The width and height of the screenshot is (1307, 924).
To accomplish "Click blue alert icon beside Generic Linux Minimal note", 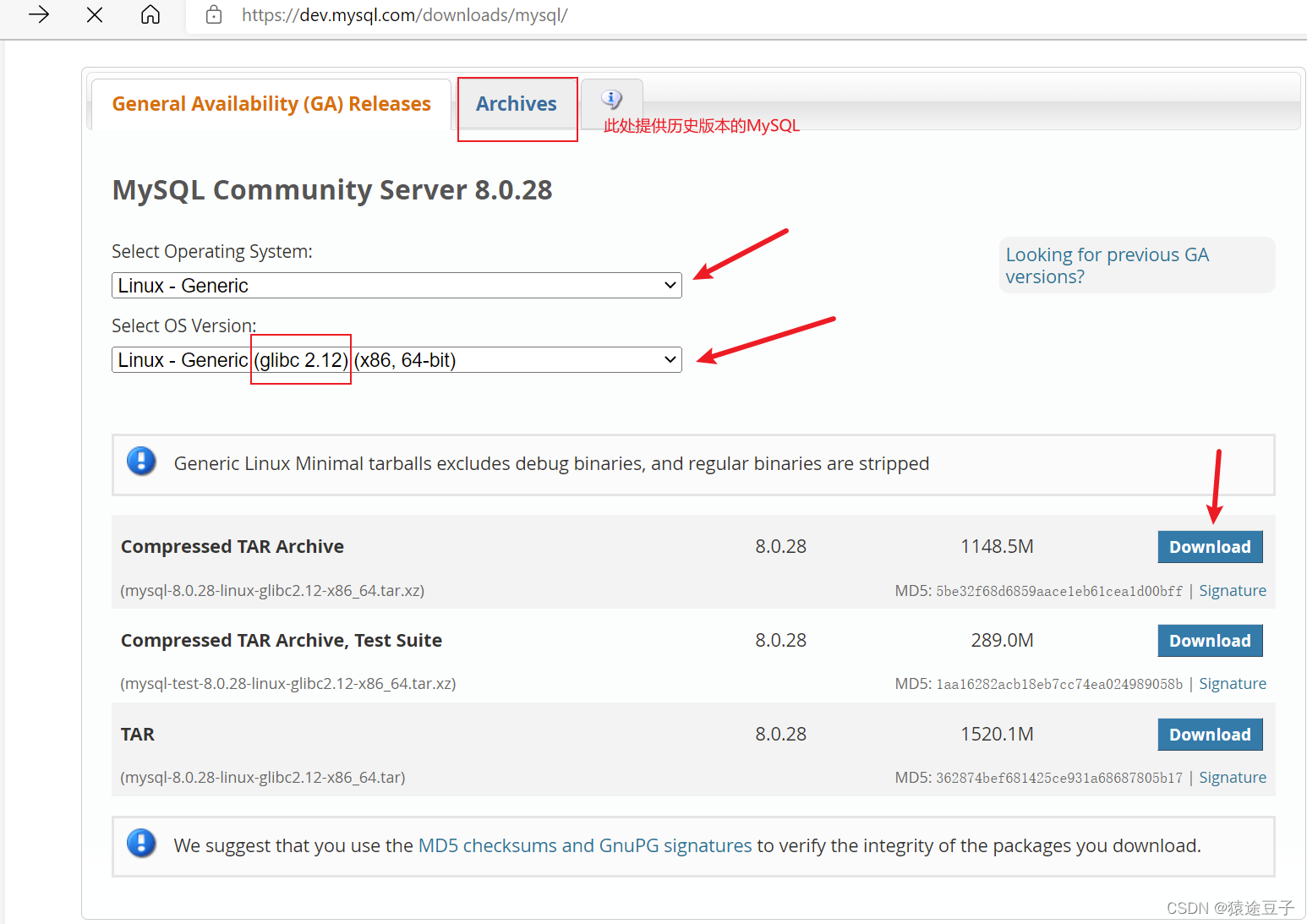I will point(141,462).
